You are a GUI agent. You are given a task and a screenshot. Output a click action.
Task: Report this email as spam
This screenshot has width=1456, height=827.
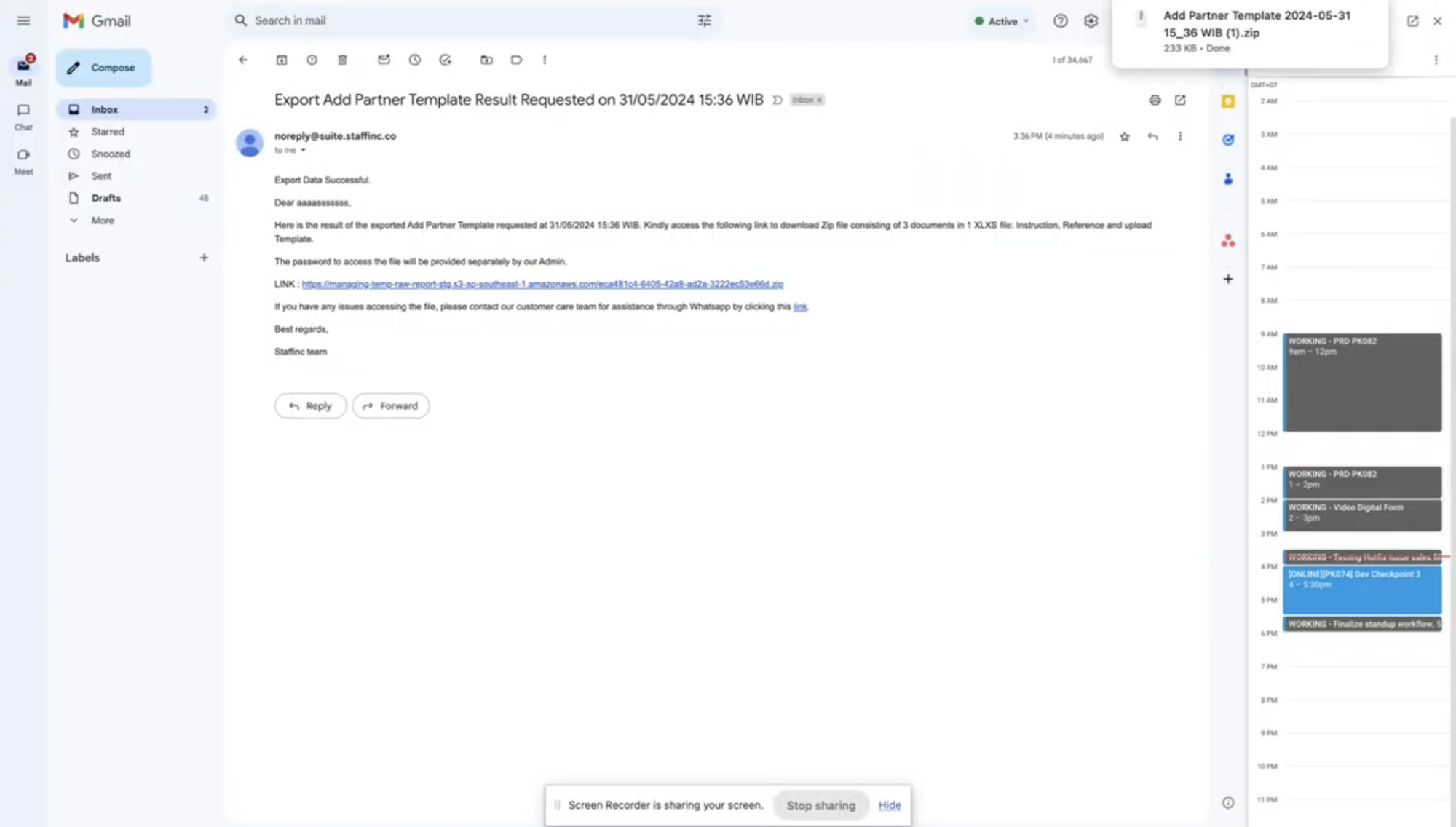[312, 60]
